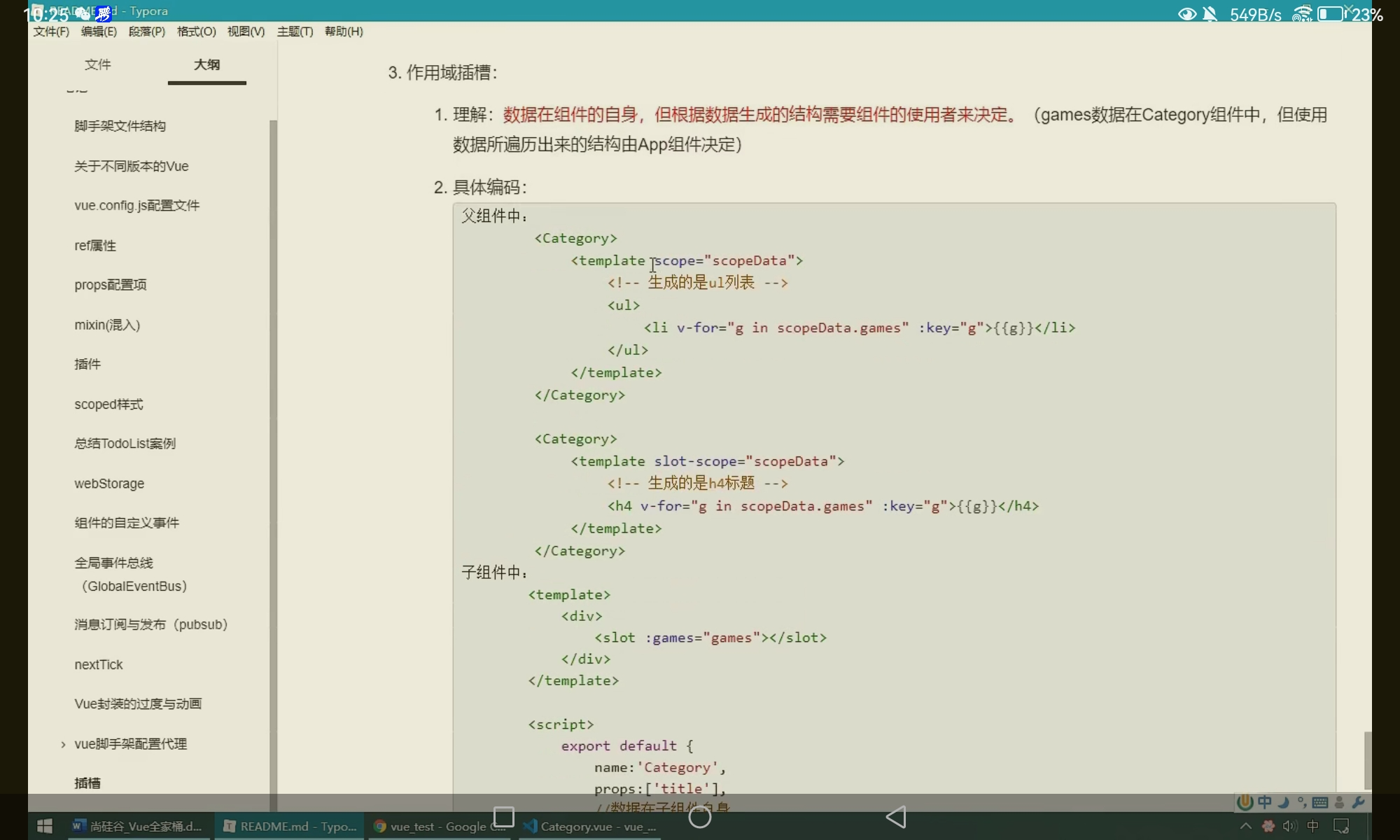Toggle IME punctuation mode icon
The height and width of the screenshot is (840, 1400).
click(x=1302, y=802)
